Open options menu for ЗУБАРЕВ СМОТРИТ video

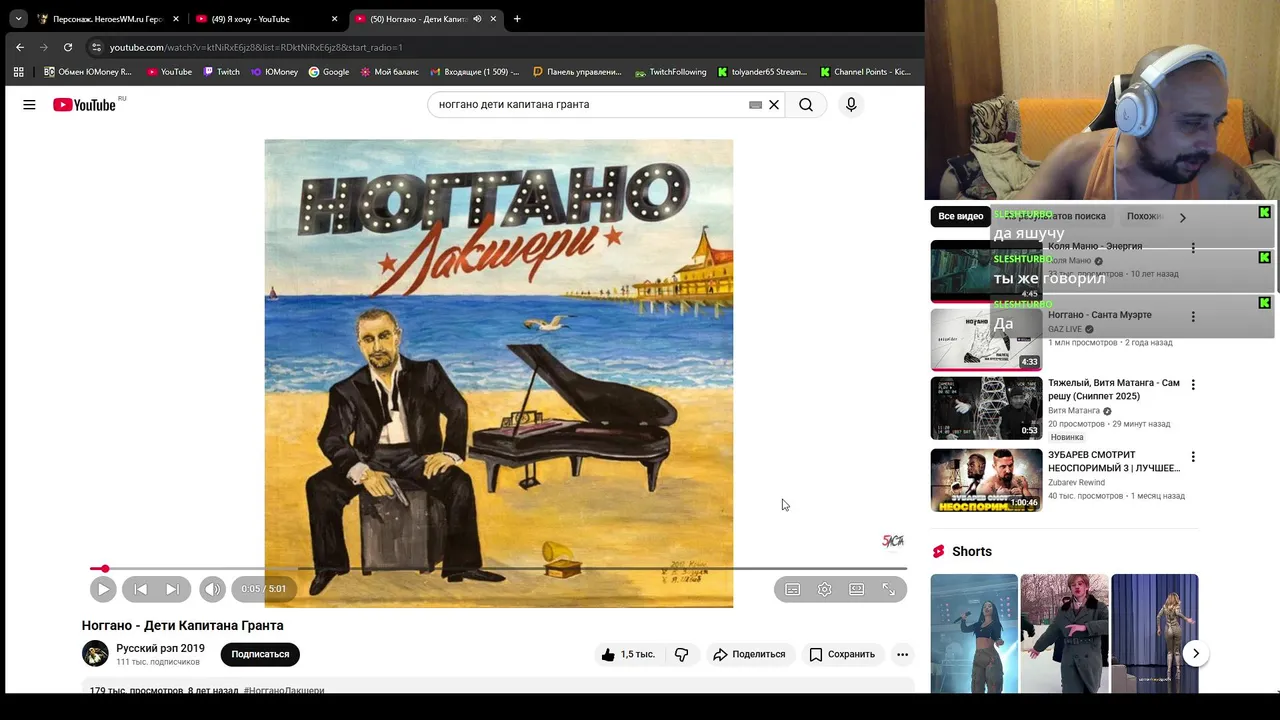click(1193, 457)
